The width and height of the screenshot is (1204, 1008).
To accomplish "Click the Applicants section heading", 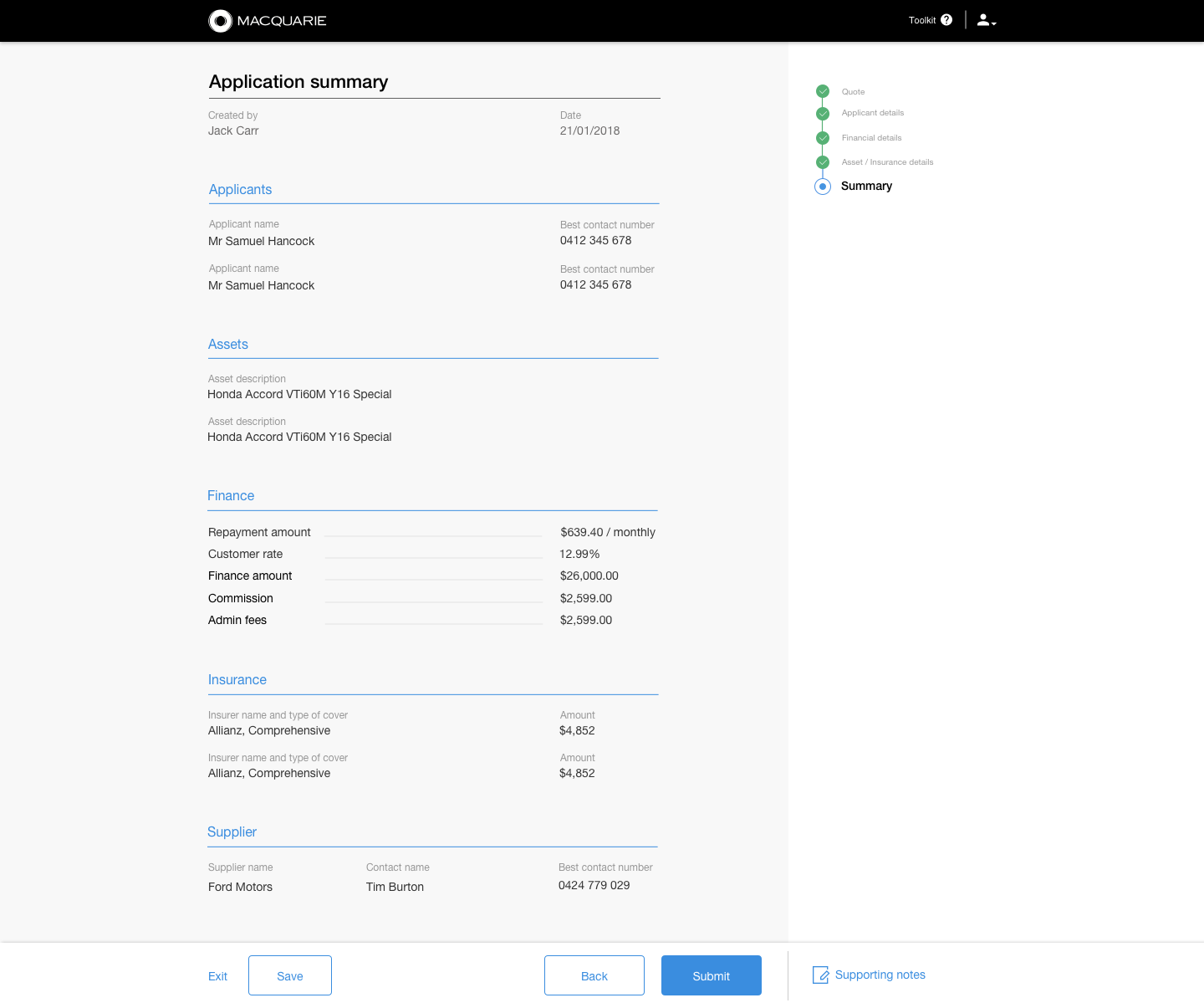I will click(x=240, y=190).
